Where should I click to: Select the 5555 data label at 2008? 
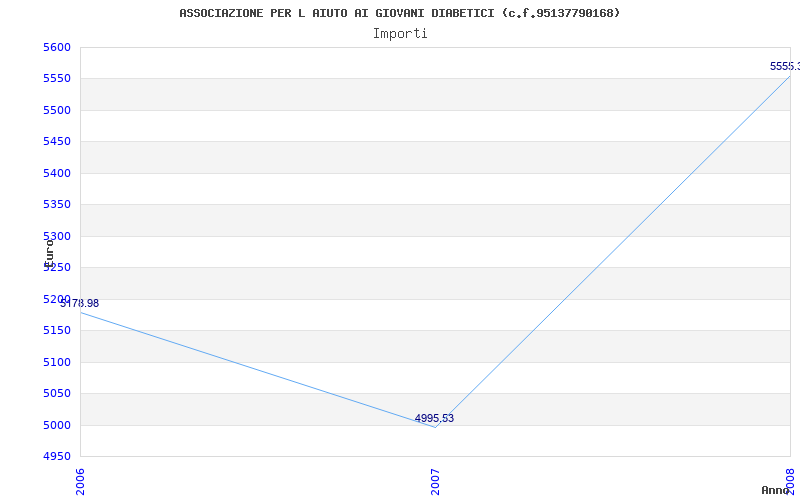[785, 66]
